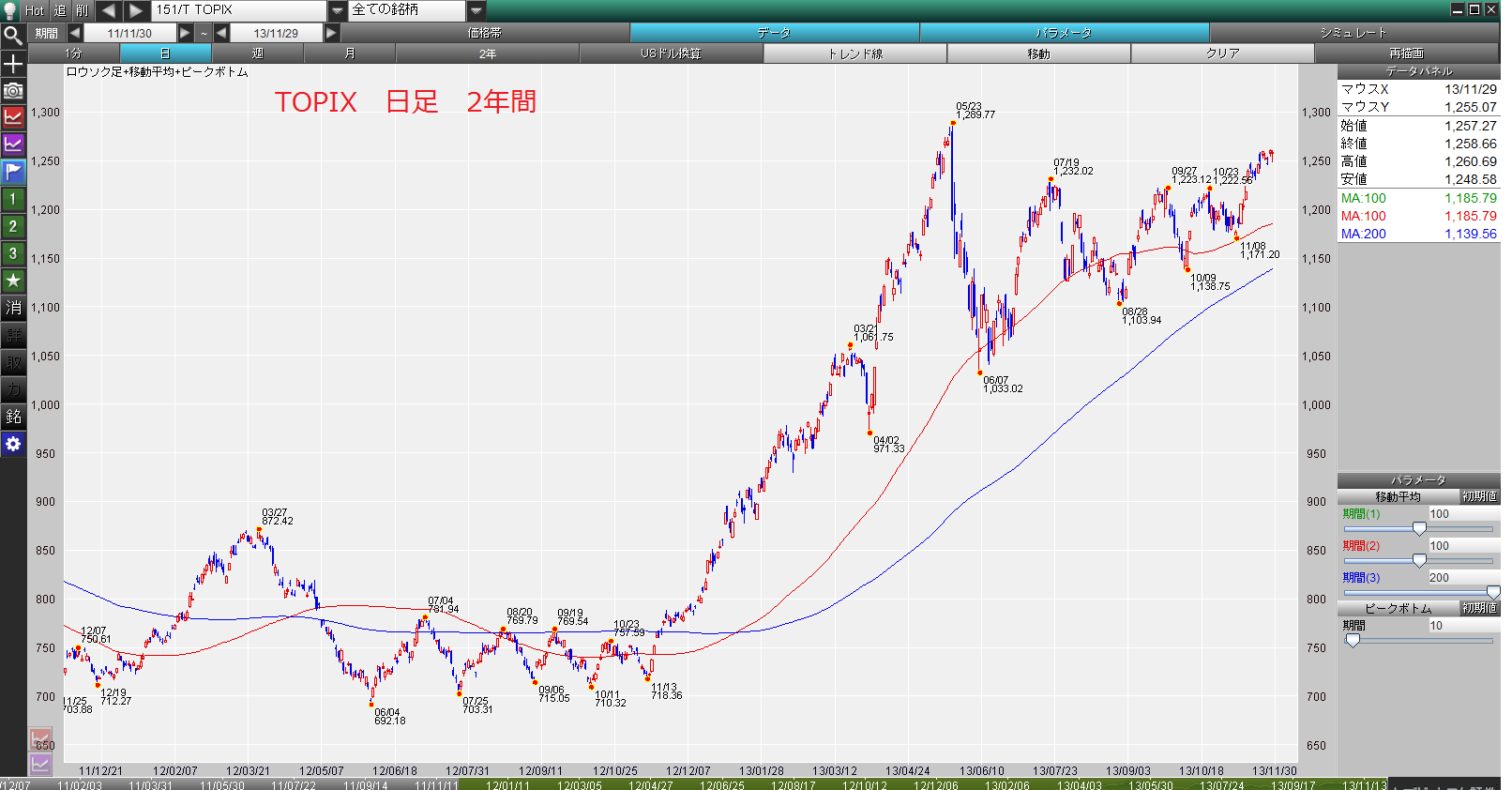This screenshot has height=790, width=1512.
Task: Toggle the top パラメータ tab
Action: [x=1064, y=33]
